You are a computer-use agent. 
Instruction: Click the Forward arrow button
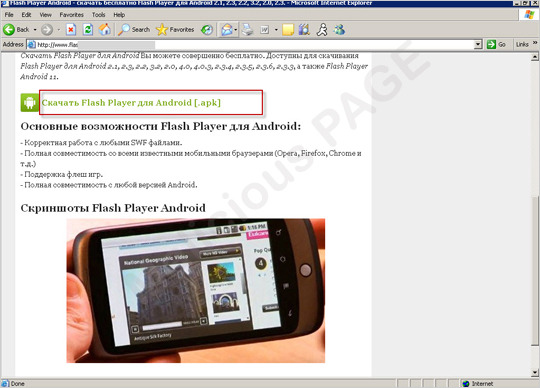coord(47,30)
